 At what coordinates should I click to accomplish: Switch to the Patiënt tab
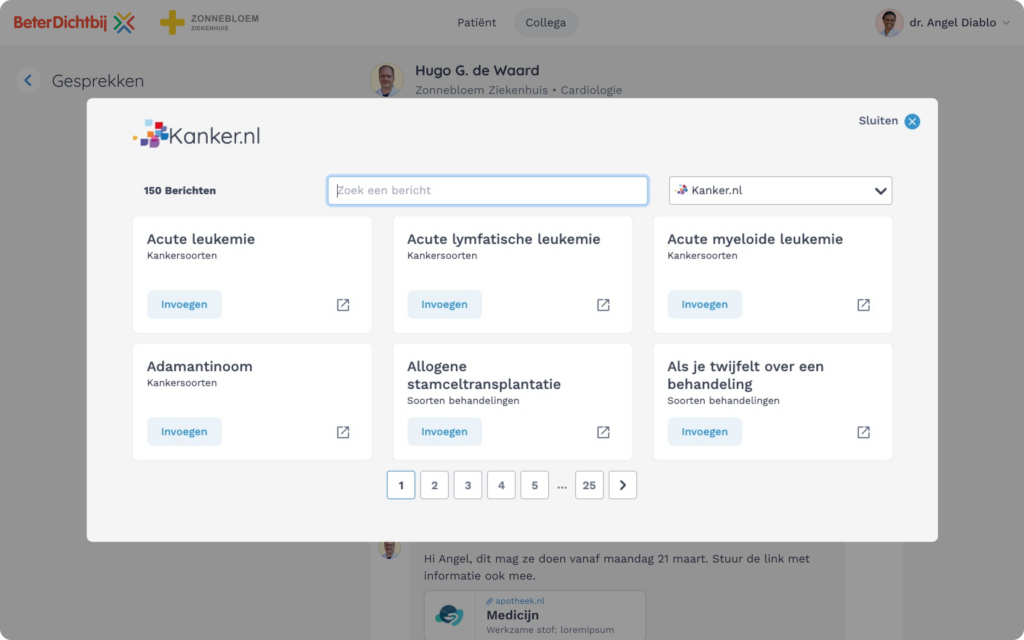476,23
